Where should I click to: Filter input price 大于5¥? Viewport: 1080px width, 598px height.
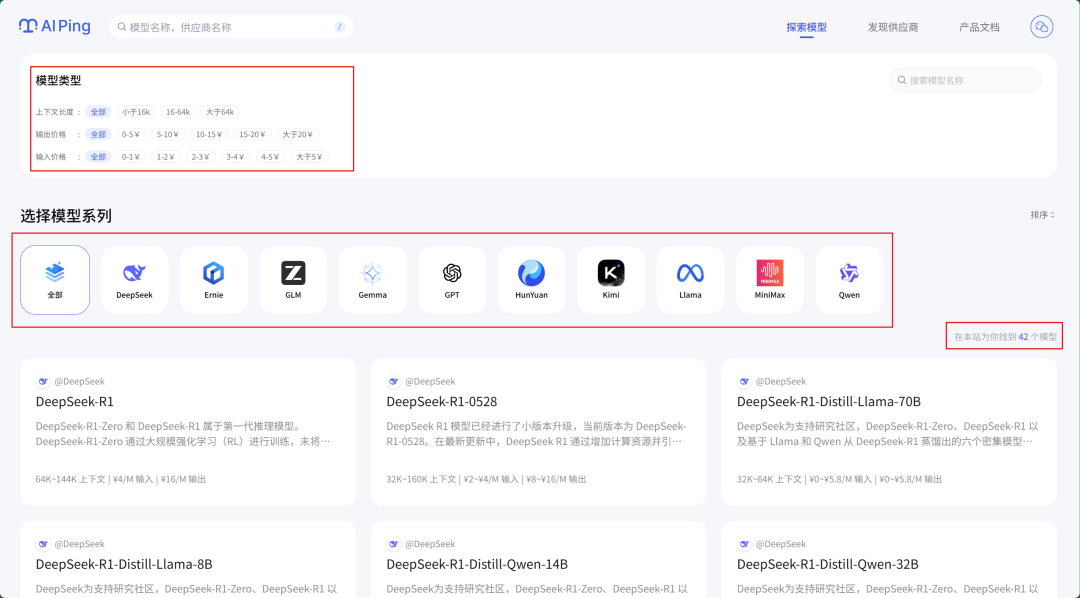tap(310, 157)
